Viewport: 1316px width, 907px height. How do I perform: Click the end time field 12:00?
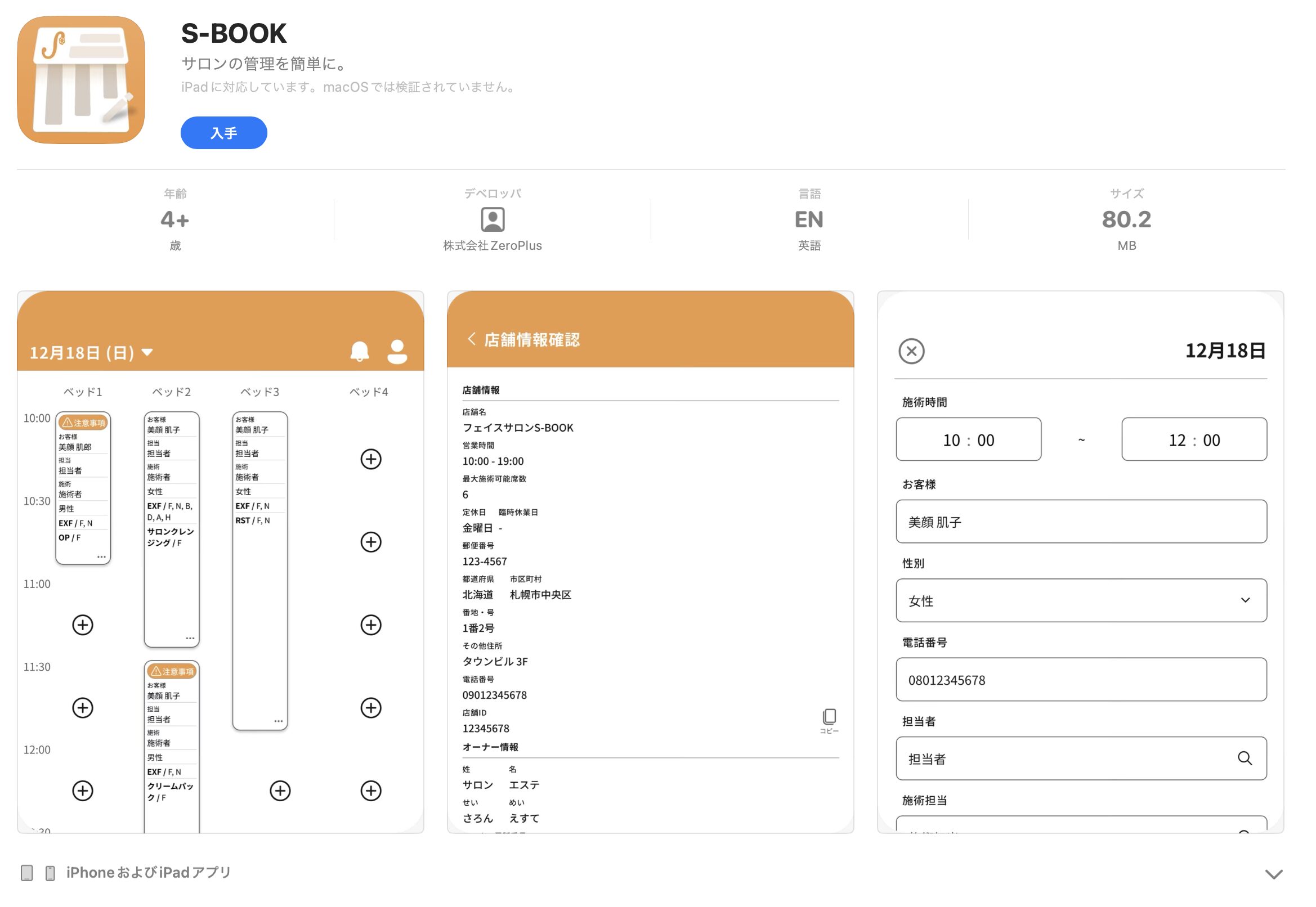coord(1194,439)
